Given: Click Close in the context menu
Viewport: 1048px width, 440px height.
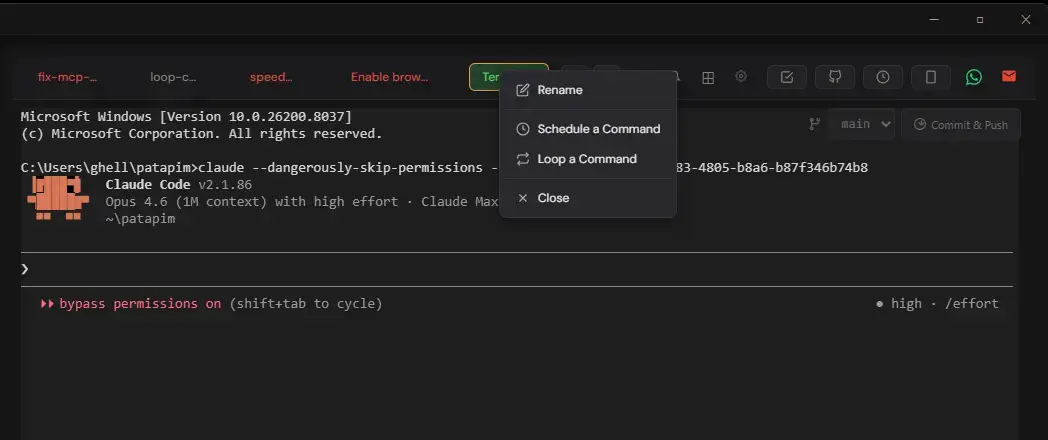Looking at the screenshot, I should pyautogui.click(x=553, y=198).
